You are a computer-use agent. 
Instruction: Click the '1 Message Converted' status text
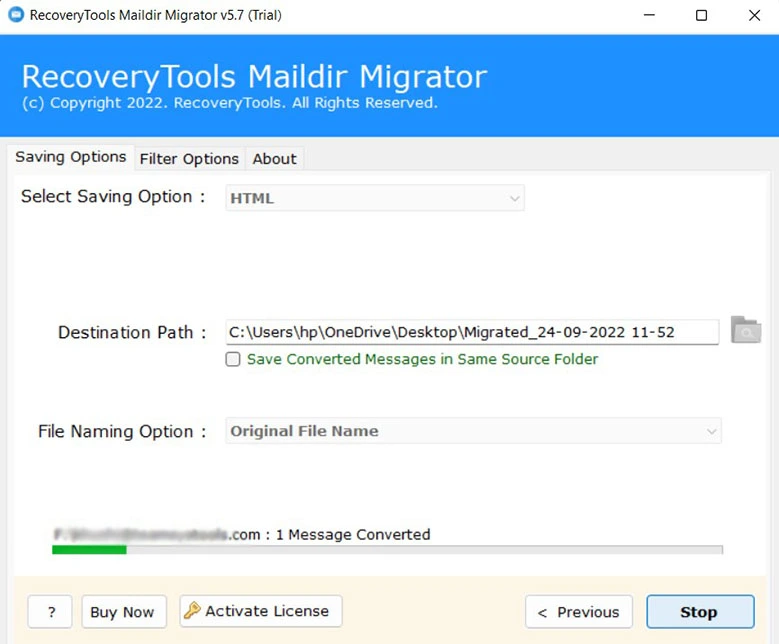coord(353,535)
